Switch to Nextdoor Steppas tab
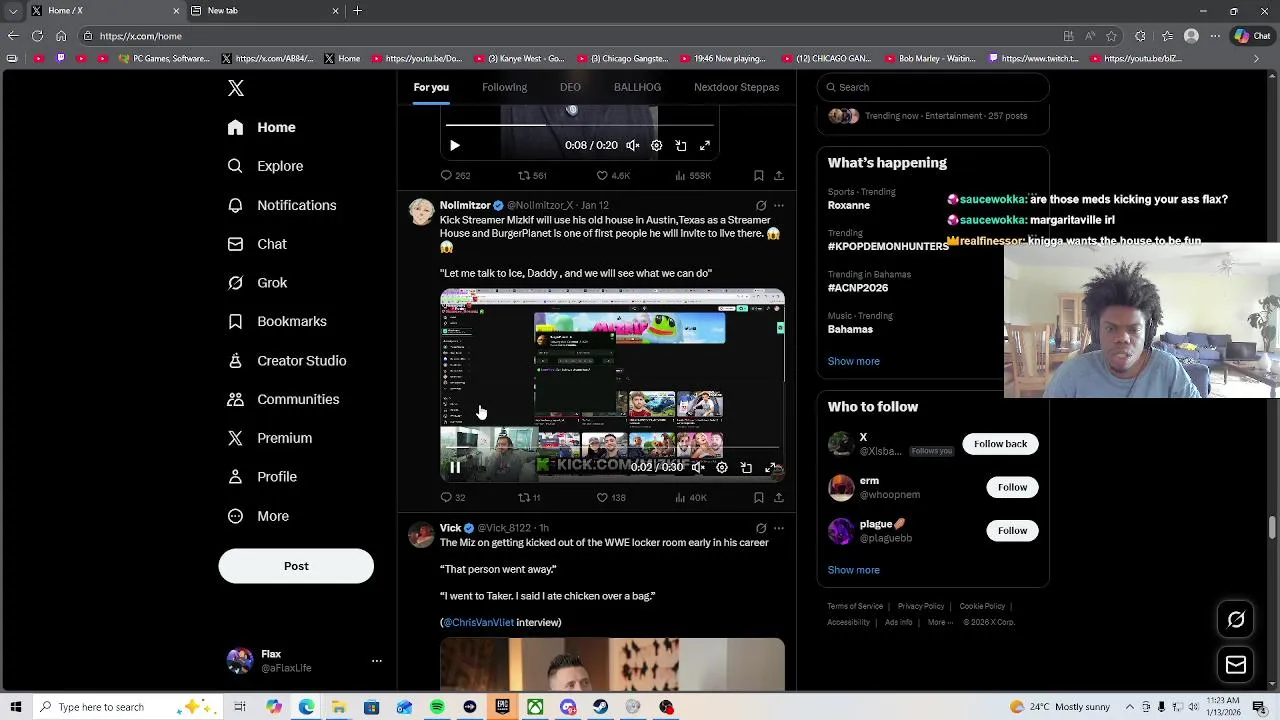Viewport: 1280px width, 720px height. pyautogui.click(x=736, y=87)
